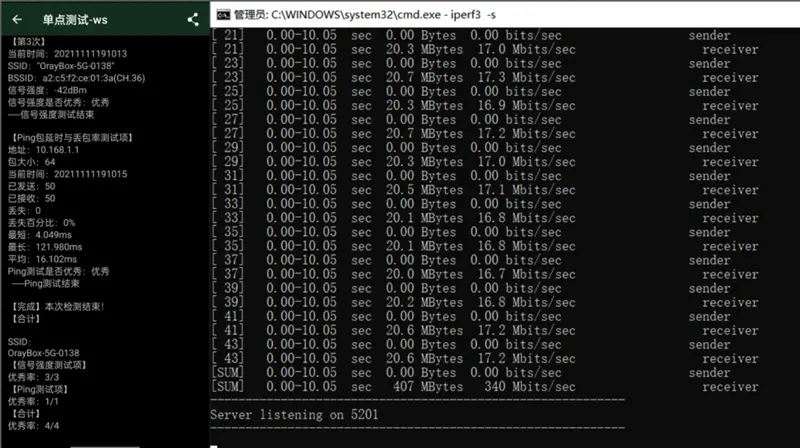Viewport: 800px width, 448px height.
Task: Tap the BSSID a2:c5:f2:ce:01:3a entry
Action: [77, 78]
